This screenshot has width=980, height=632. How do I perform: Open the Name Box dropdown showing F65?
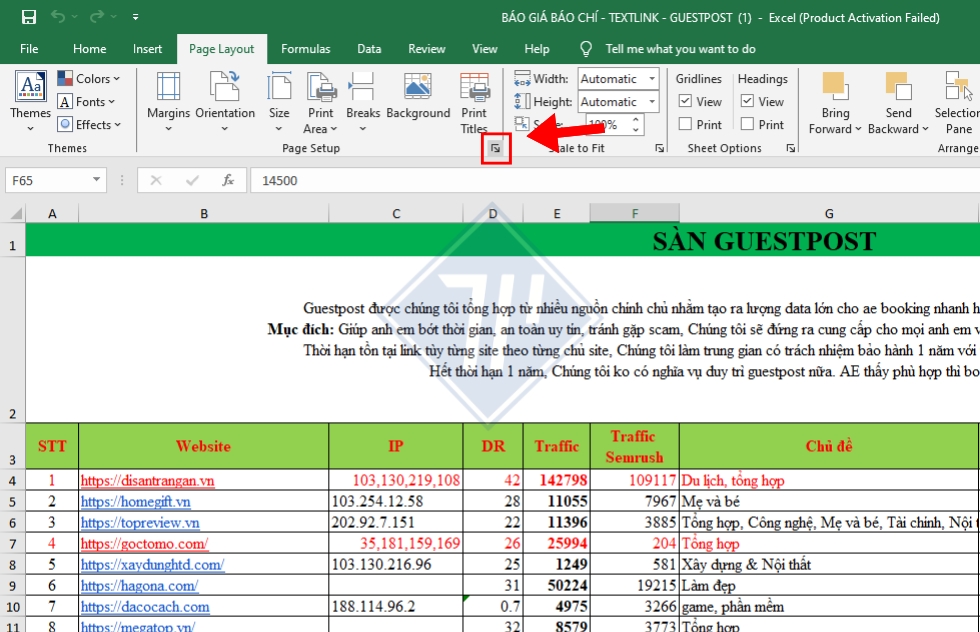(x=97, y=181)
